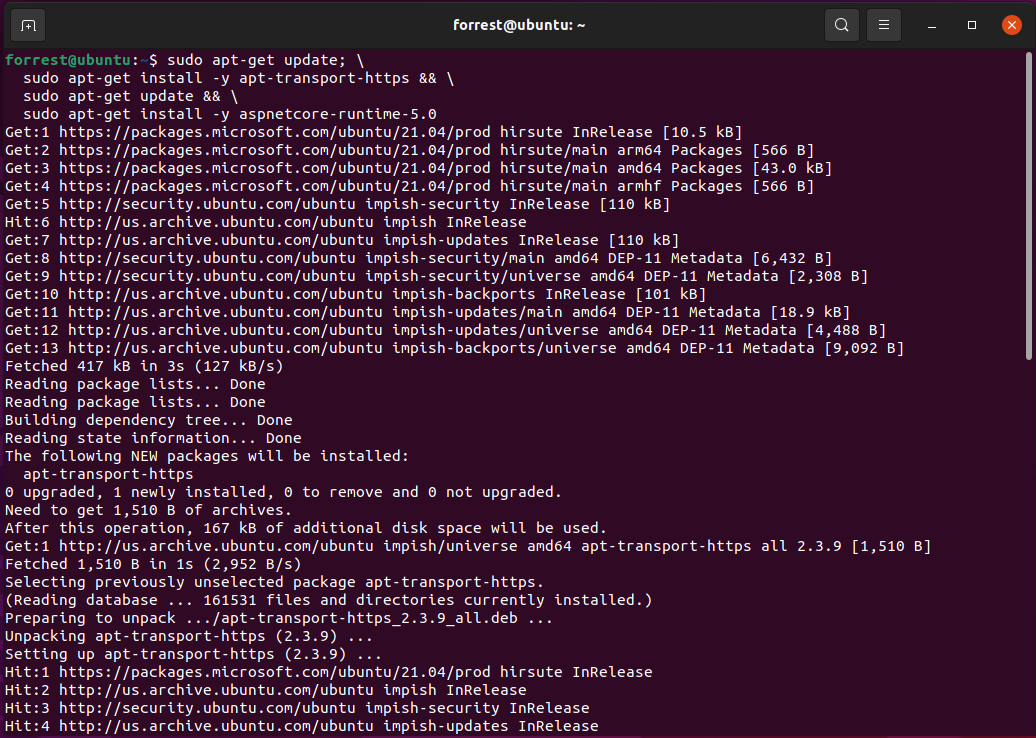Click 'Building dependency tree... Done' line
The image size is (1036, 738).
tap(149, 420)
